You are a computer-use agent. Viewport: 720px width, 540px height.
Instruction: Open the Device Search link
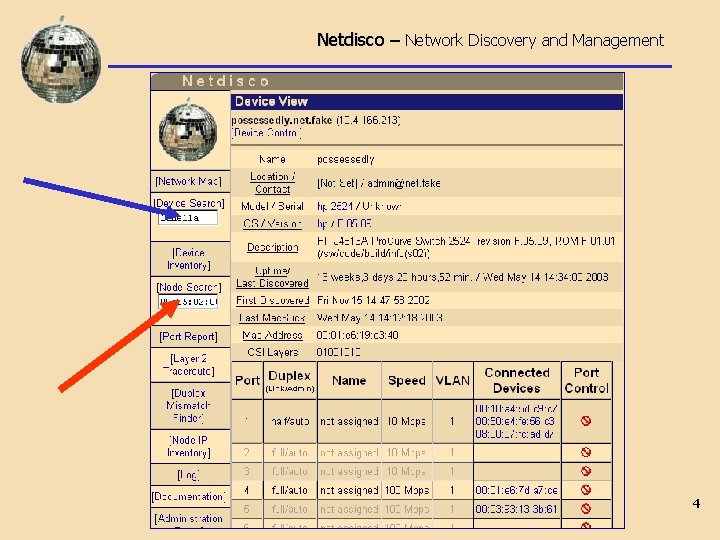click(x=189, y=203)
